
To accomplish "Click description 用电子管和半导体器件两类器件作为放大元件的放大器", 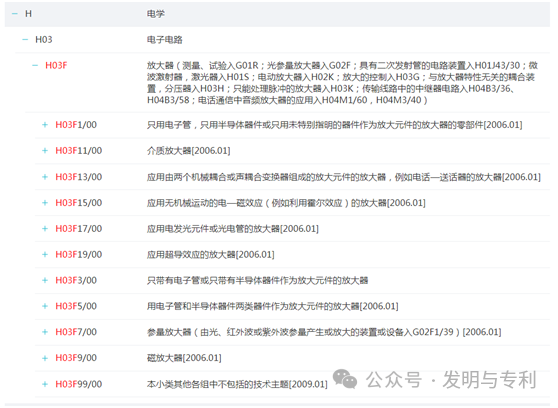I will pyautogui.click(x=273, y=306).
